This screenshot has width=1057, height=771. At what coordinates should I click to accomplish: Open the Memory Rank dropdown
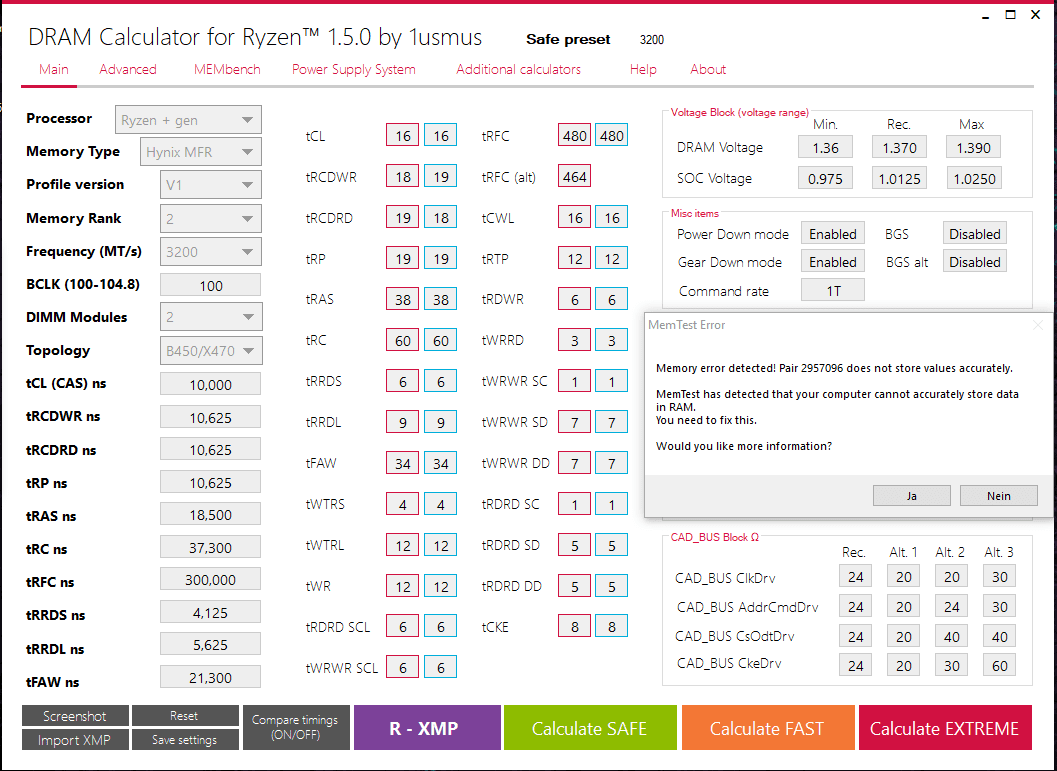[210, 219]
